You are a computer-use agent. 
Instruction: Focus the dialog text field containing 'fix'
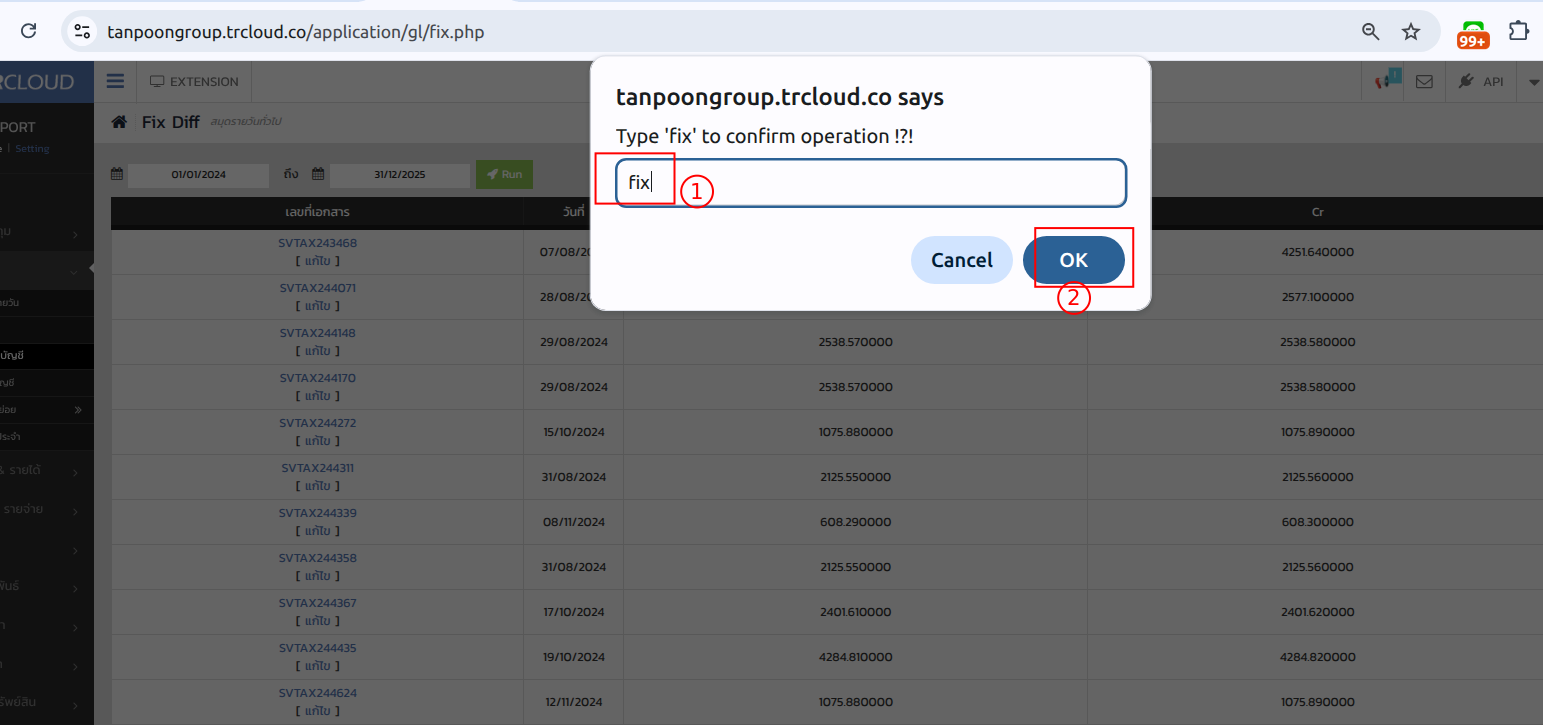[x=870, y=183]
